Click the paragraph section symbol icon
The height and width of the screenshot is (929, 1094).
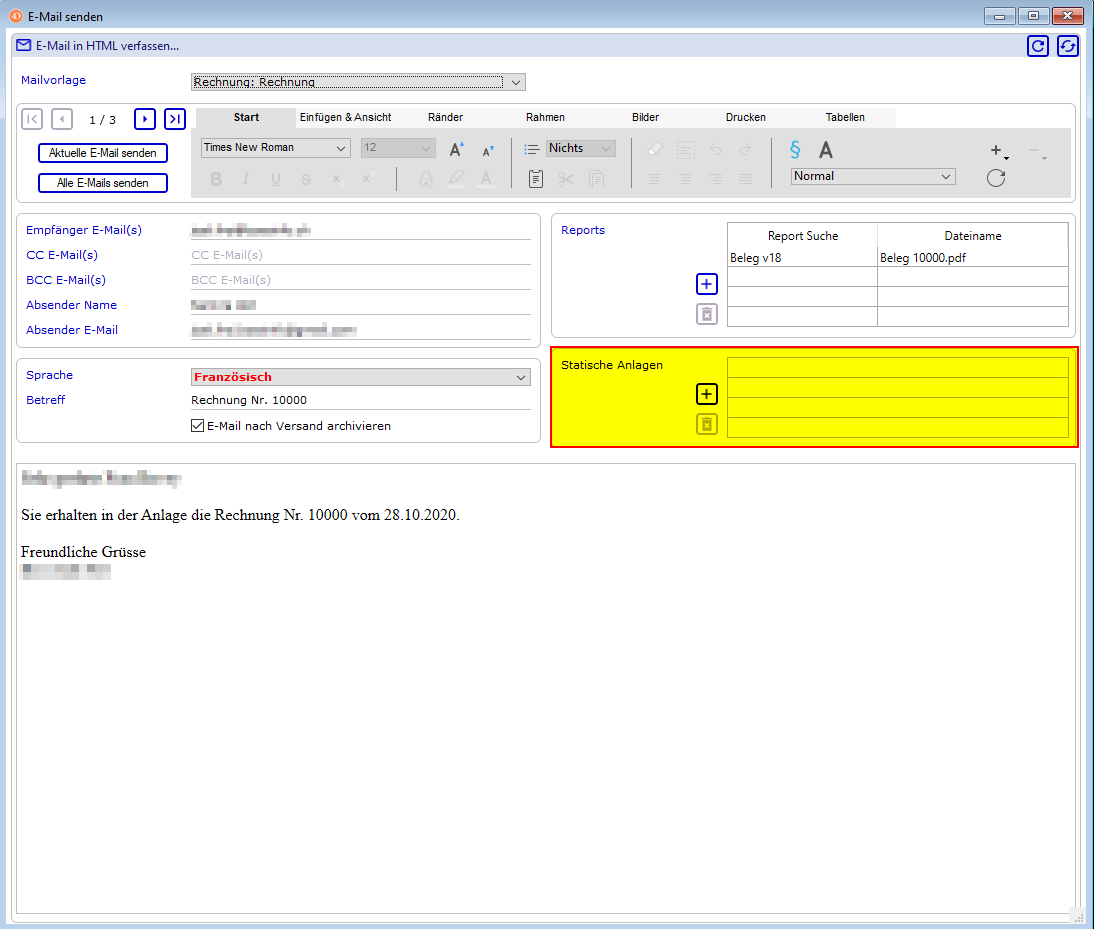coord(795,150)
